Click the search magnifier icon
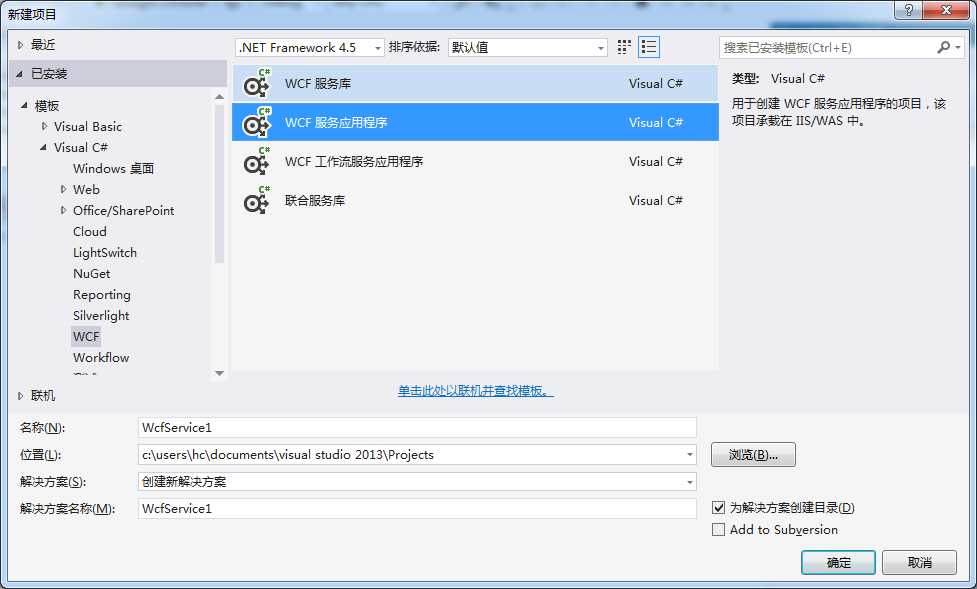Image resolution: width=977 pixels, height=589 pixels. click(943, 47)
